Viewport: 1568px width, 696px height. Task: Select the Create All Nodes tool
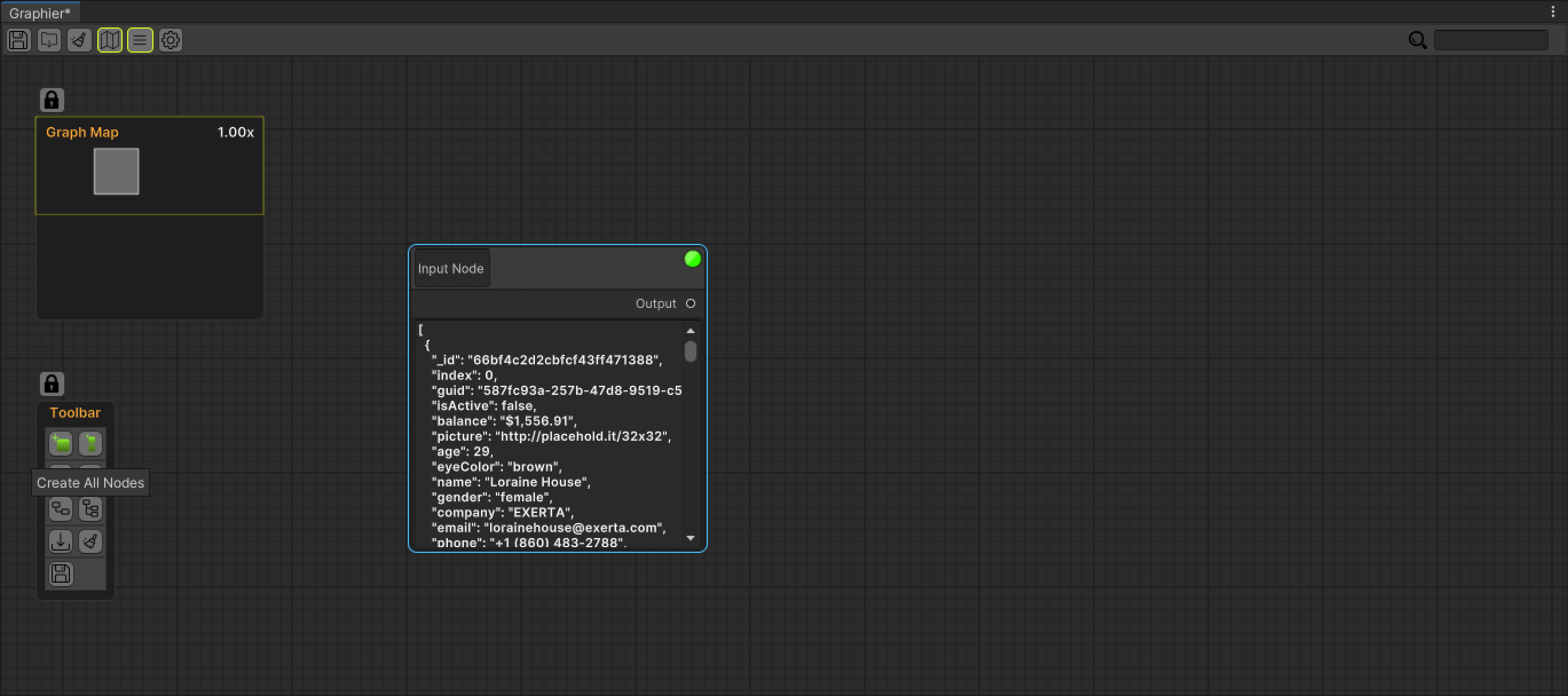point(61,474)
